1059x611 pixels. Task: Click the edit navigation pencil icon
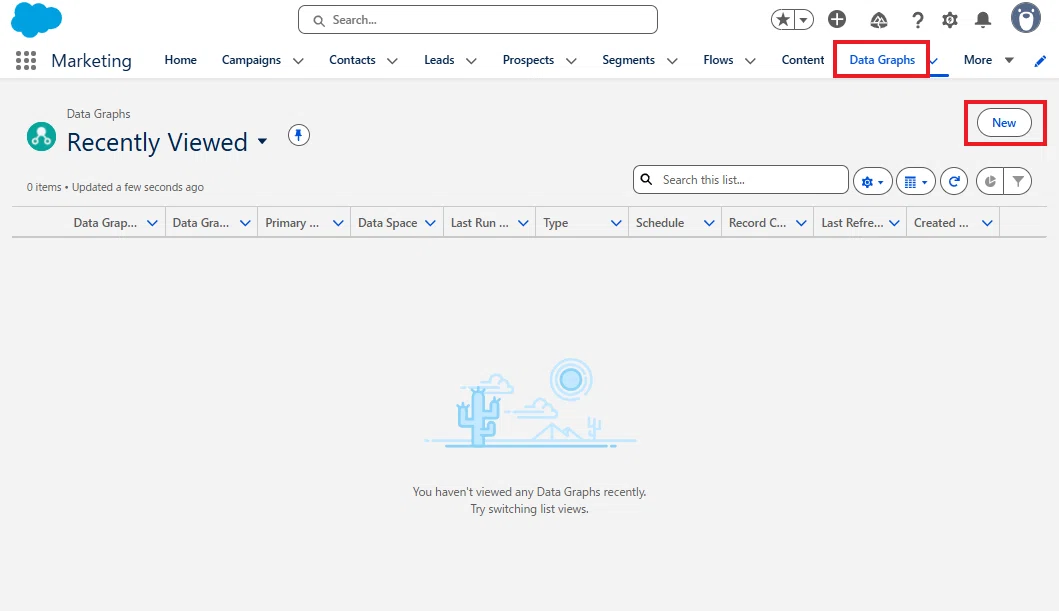pyautogui.click(x=1040, y=61)
